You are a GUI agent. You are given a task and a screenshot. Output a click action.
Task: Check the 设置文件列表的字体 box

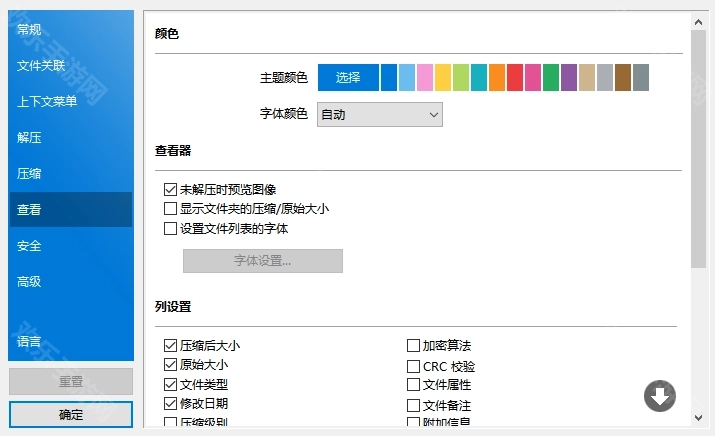coord(170,228)
